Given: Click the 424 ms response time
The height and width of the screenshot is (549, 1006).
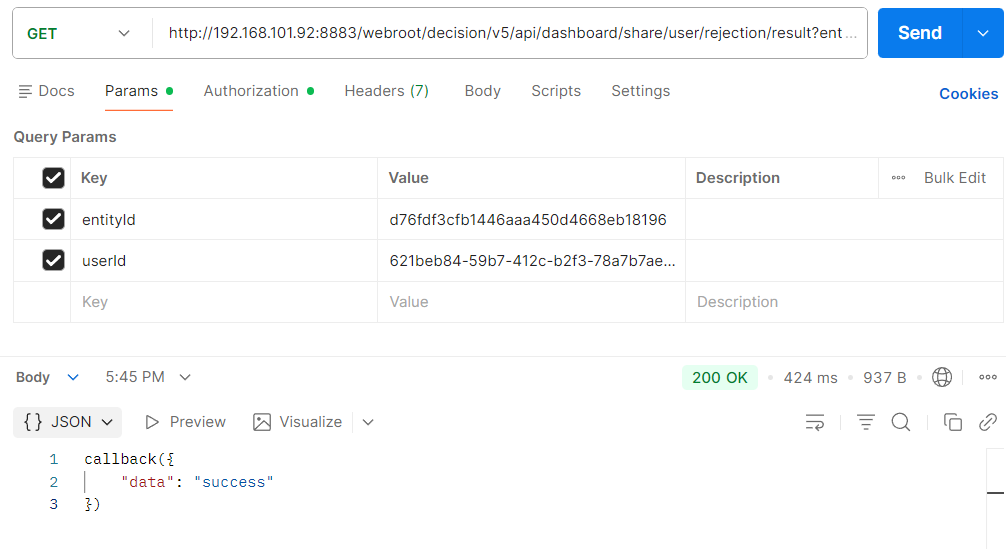Looking at the screenshot, I should [x=810, y=378].
